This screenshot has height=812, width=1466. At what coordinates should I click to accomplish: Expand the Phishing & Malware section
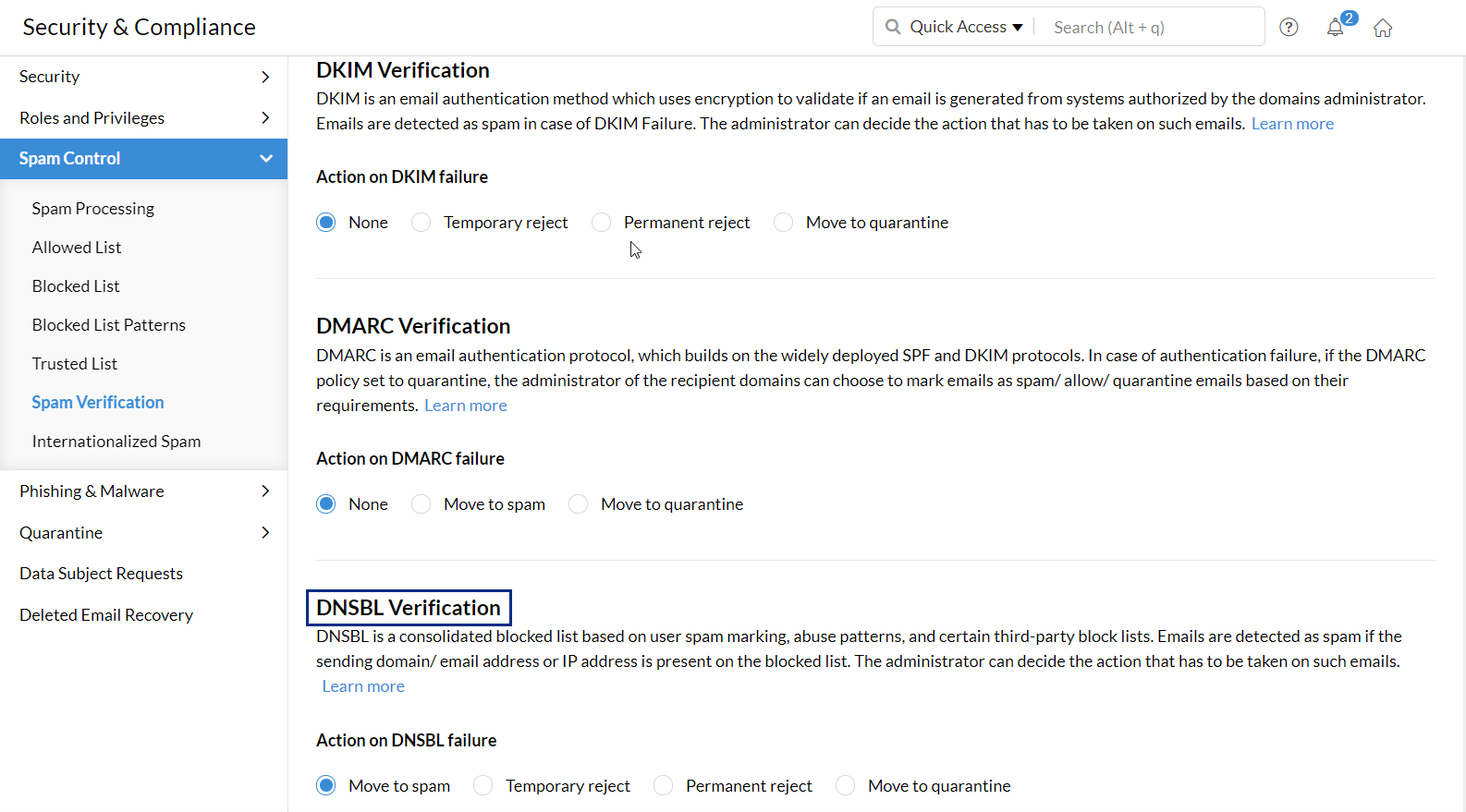(143, 491)
